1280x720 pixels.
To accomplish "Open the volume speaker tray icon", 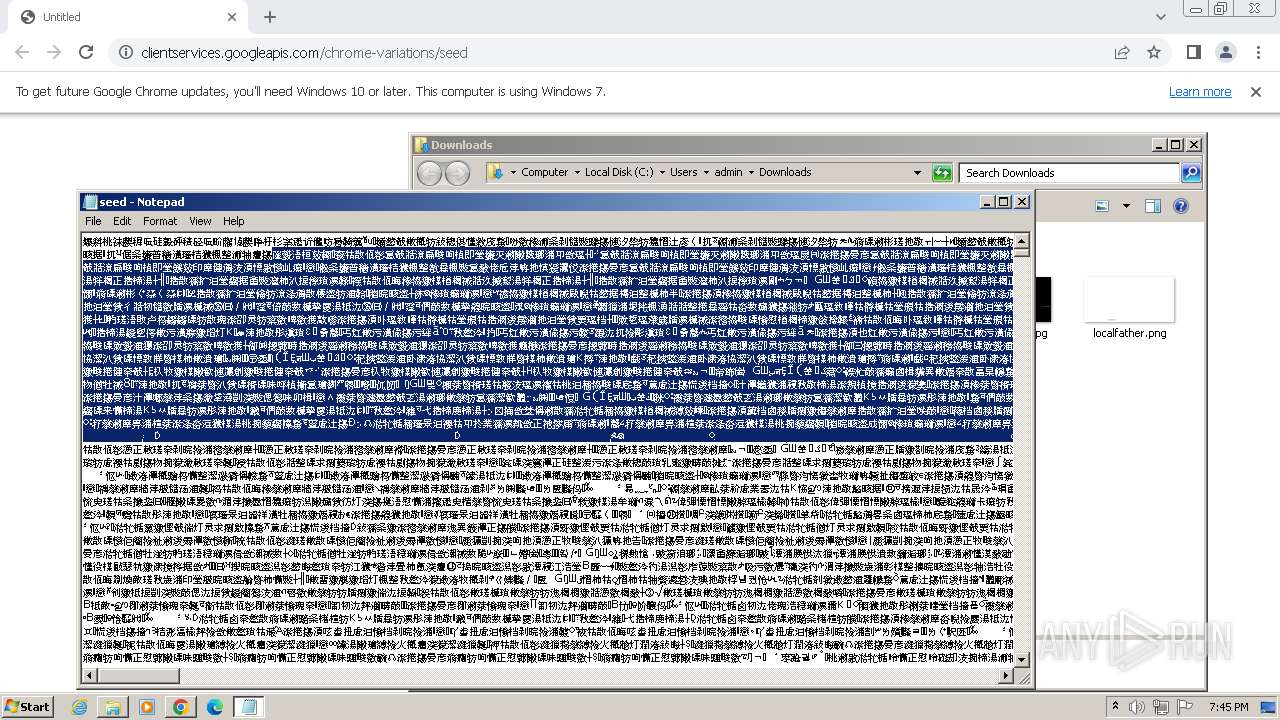I will (1137, 707).
